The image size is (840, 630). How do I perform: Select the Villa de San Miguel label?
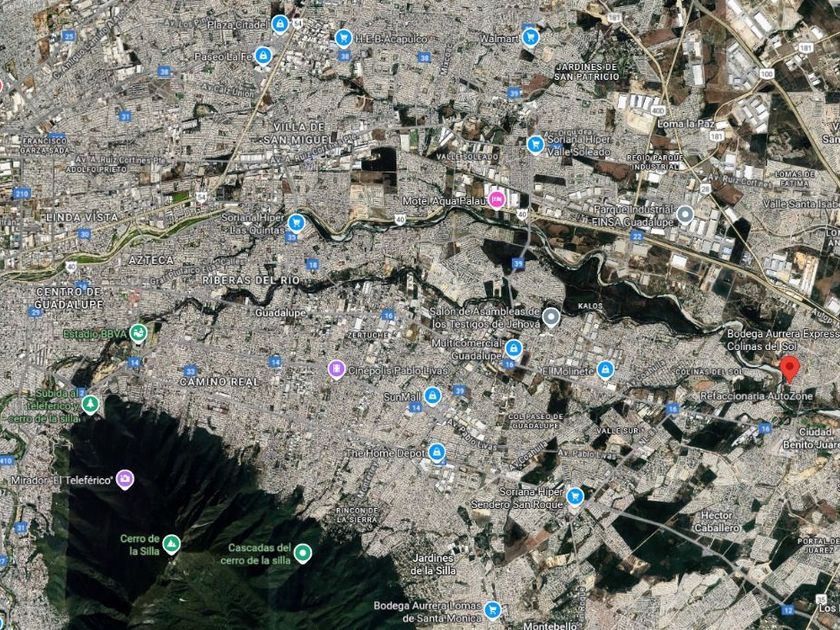click(296, 133)
